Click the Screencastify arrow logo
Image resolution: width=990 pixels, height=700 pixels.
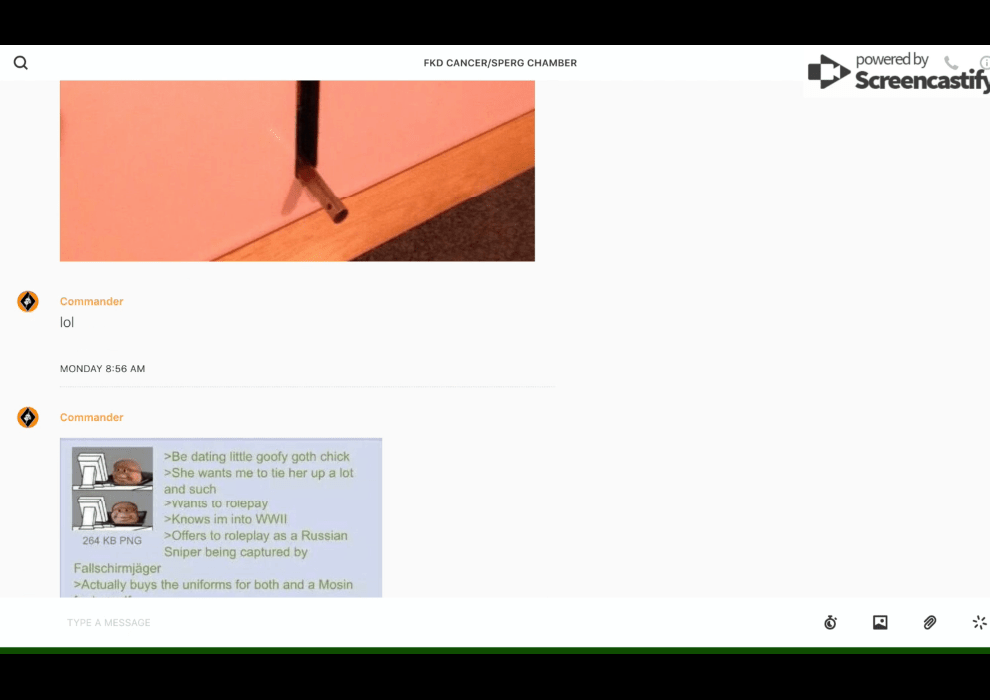[828, 72]
